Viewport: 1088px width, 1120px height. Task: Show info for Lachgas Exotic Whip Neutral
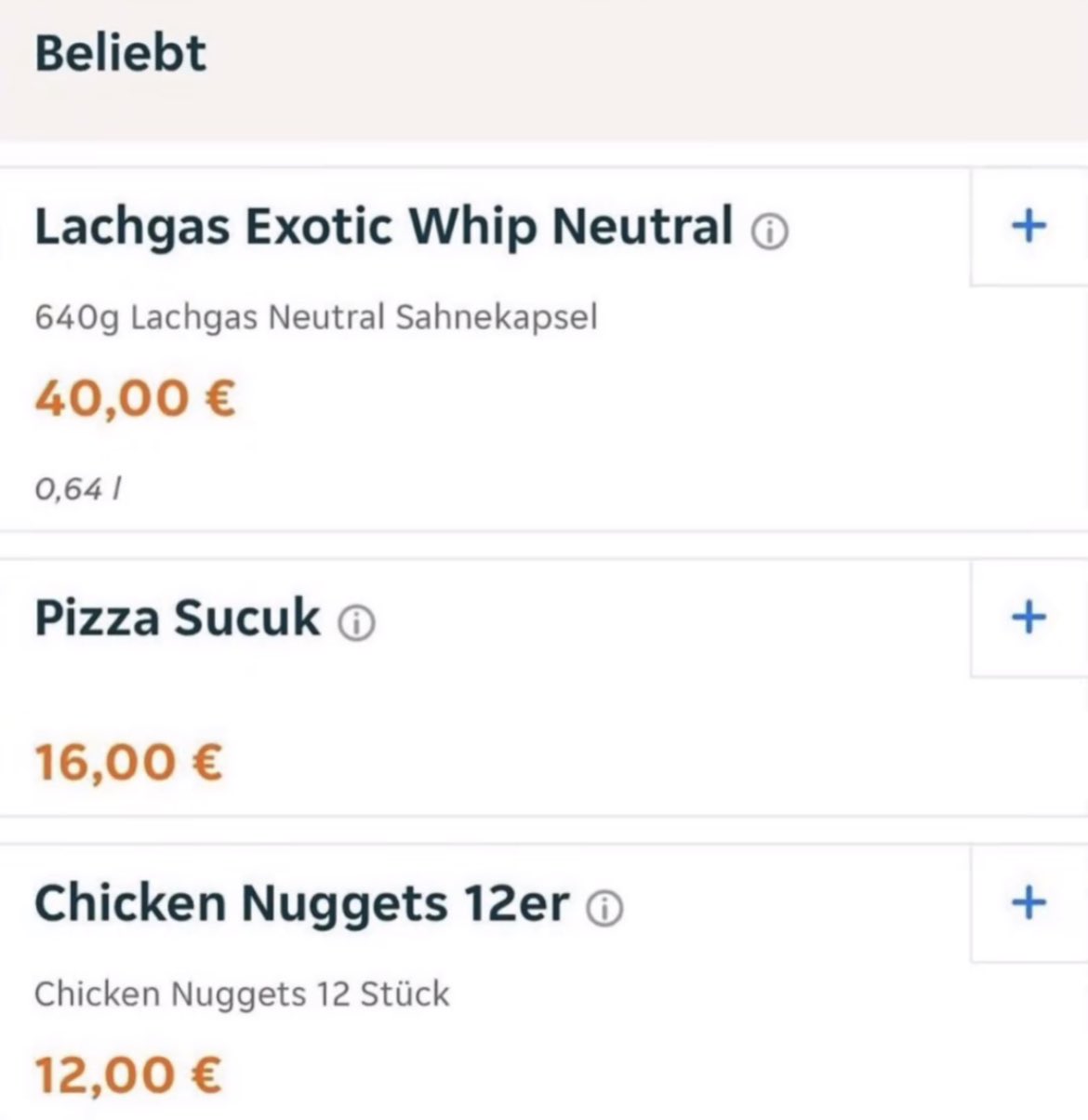pos(770,231)
